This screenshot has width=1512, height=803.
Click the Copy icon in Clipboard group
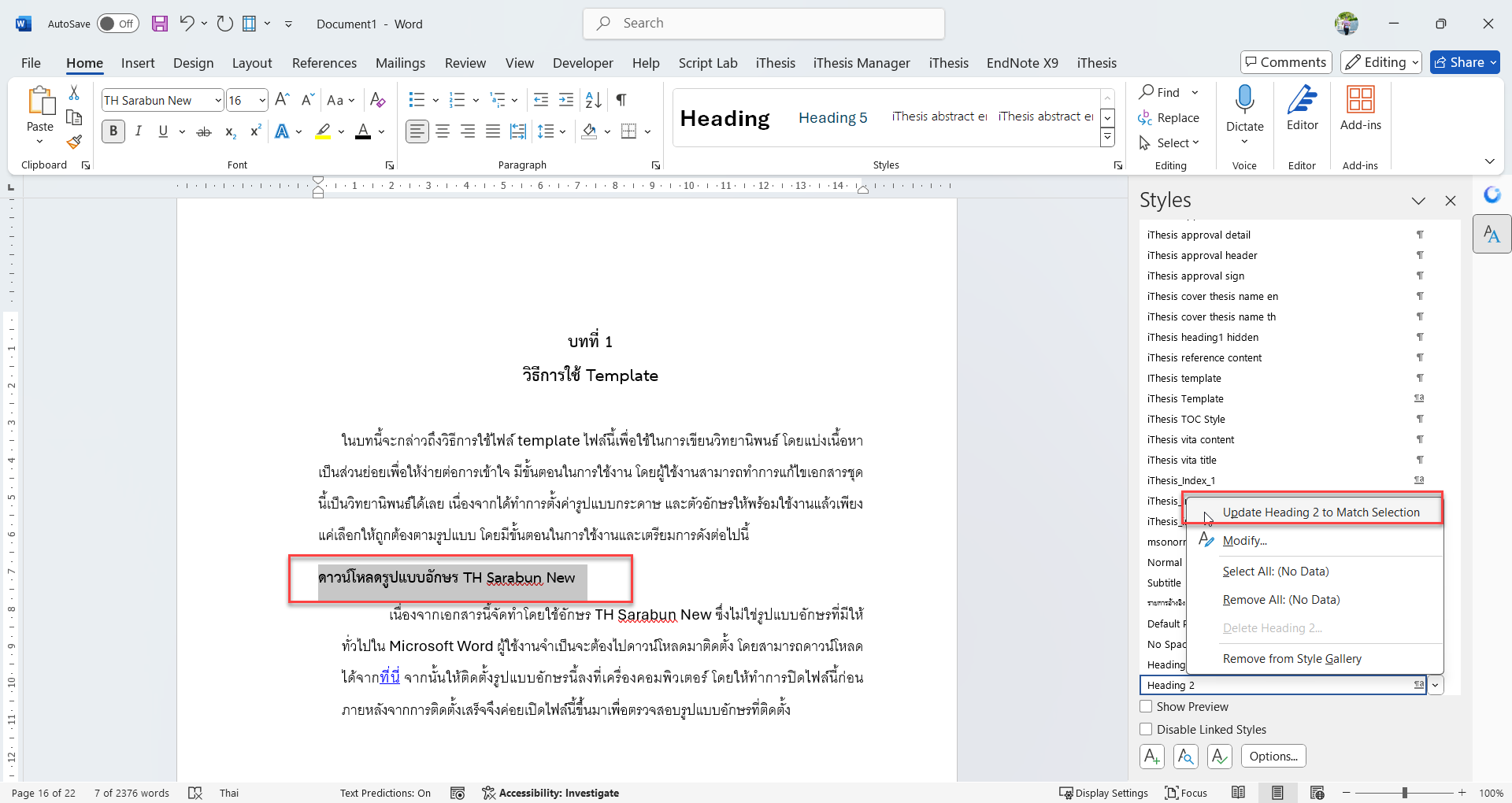pos(74,118)
